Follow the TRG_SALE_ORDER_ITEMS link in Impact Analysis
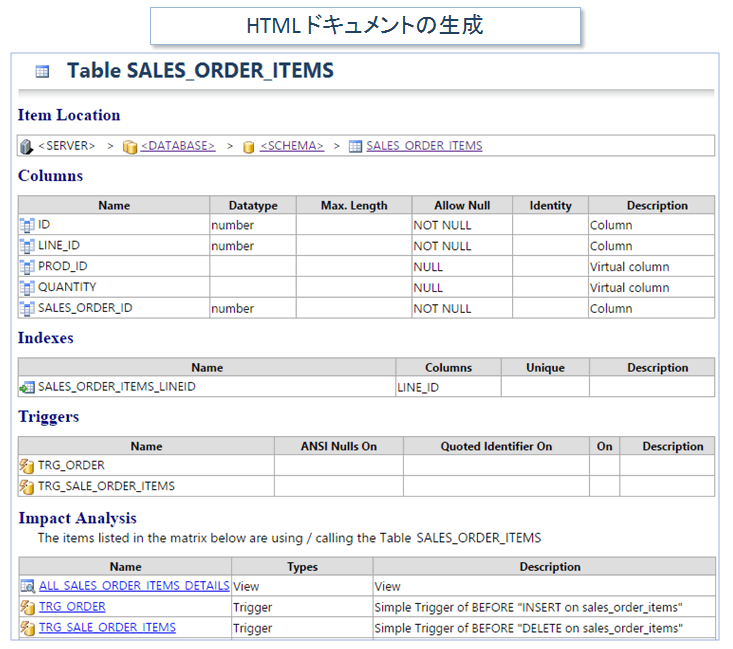The height and width of the screenshot is (649, 733). (107, 628)
